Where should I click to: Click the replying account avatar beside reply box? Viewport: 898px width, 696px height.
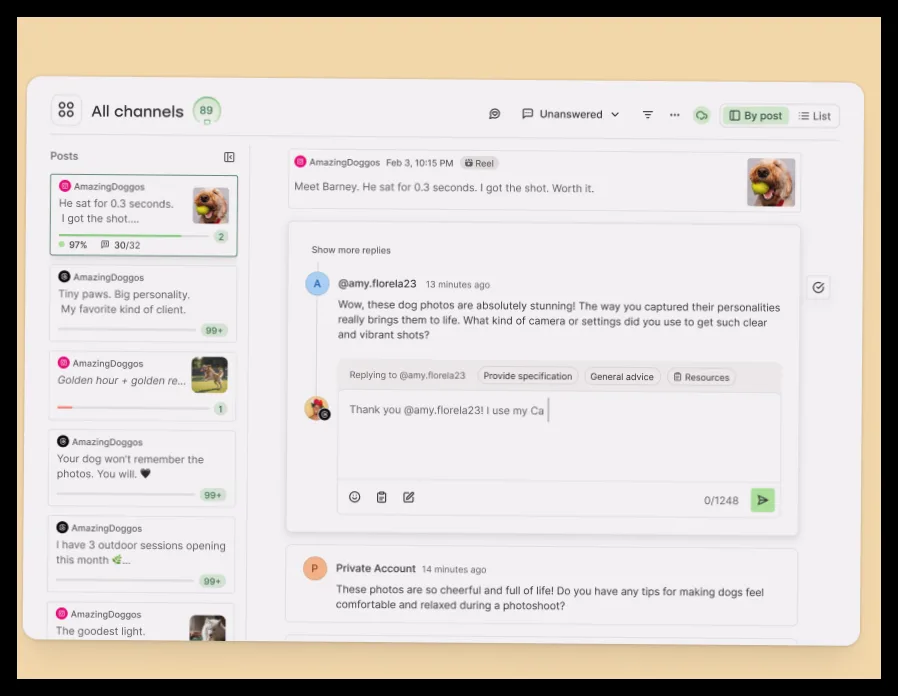(x=317, y=408)
